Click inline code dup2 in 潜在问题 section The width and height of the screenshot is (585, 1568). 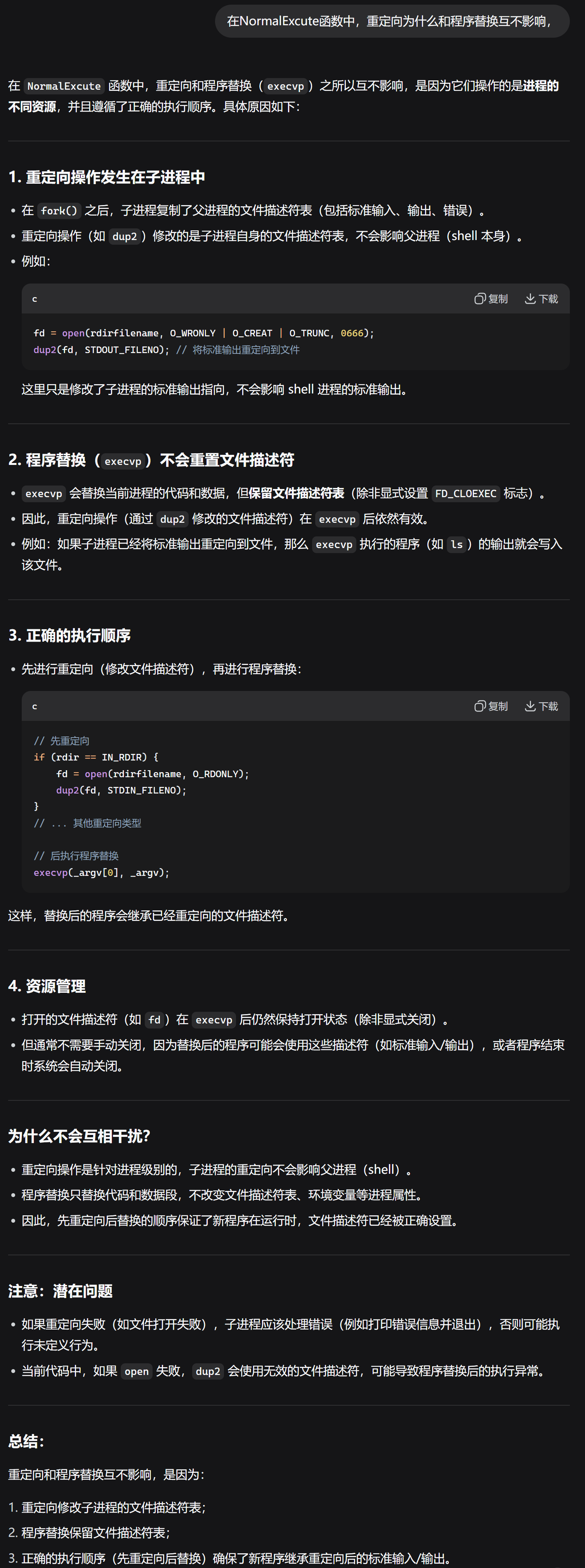point(208,1371)
